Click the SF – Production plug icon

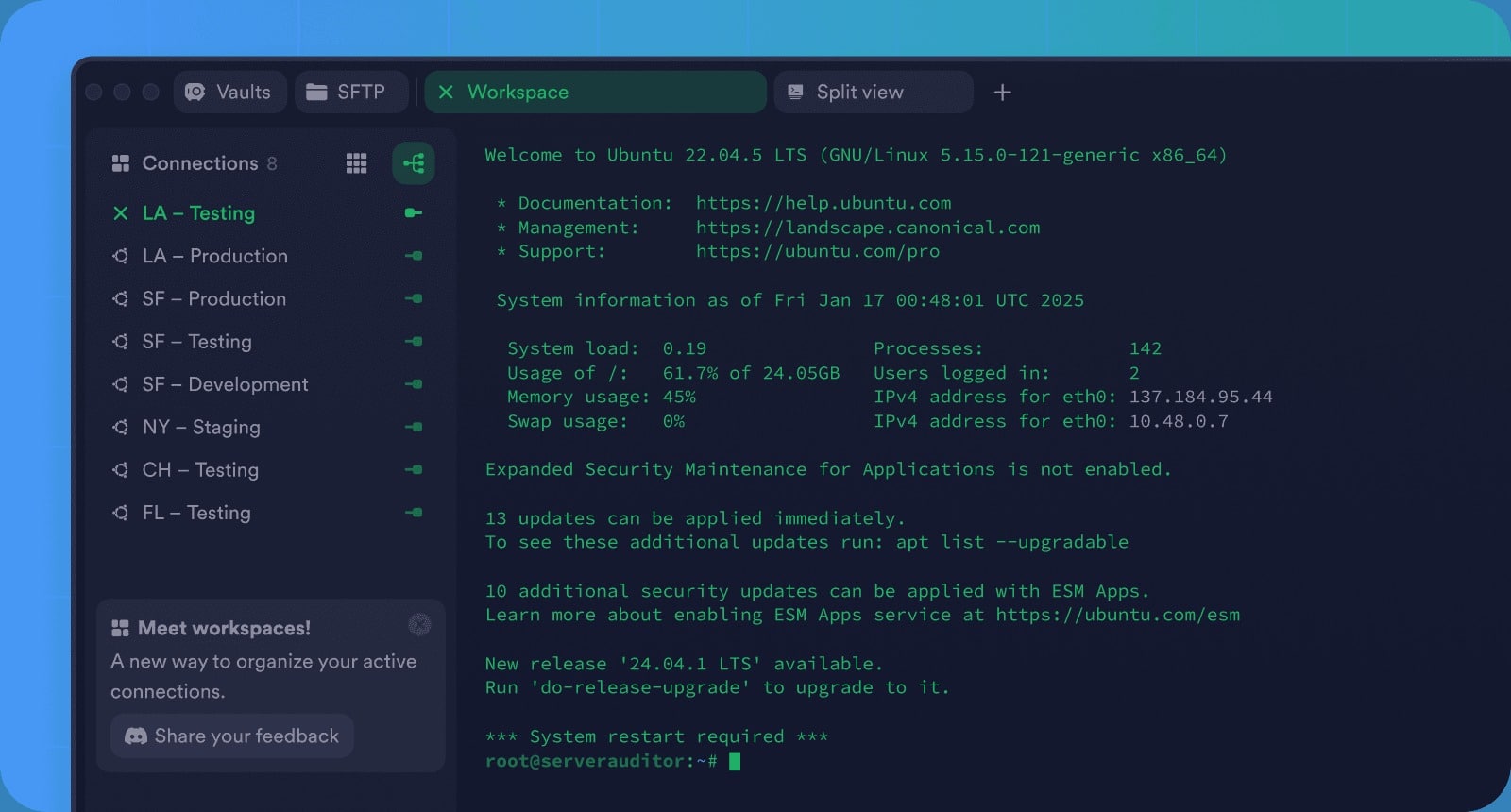point(414,298)
